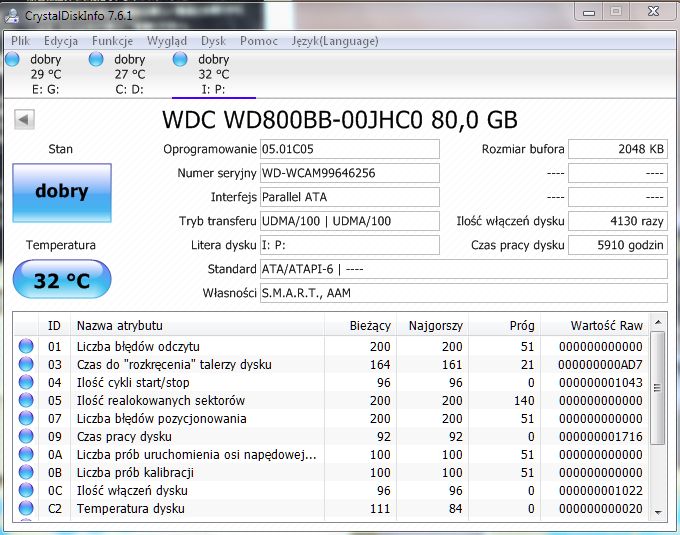Click the status icon for attribute 05
This screenshot has height=535, width=680.
tap(26, 400)
